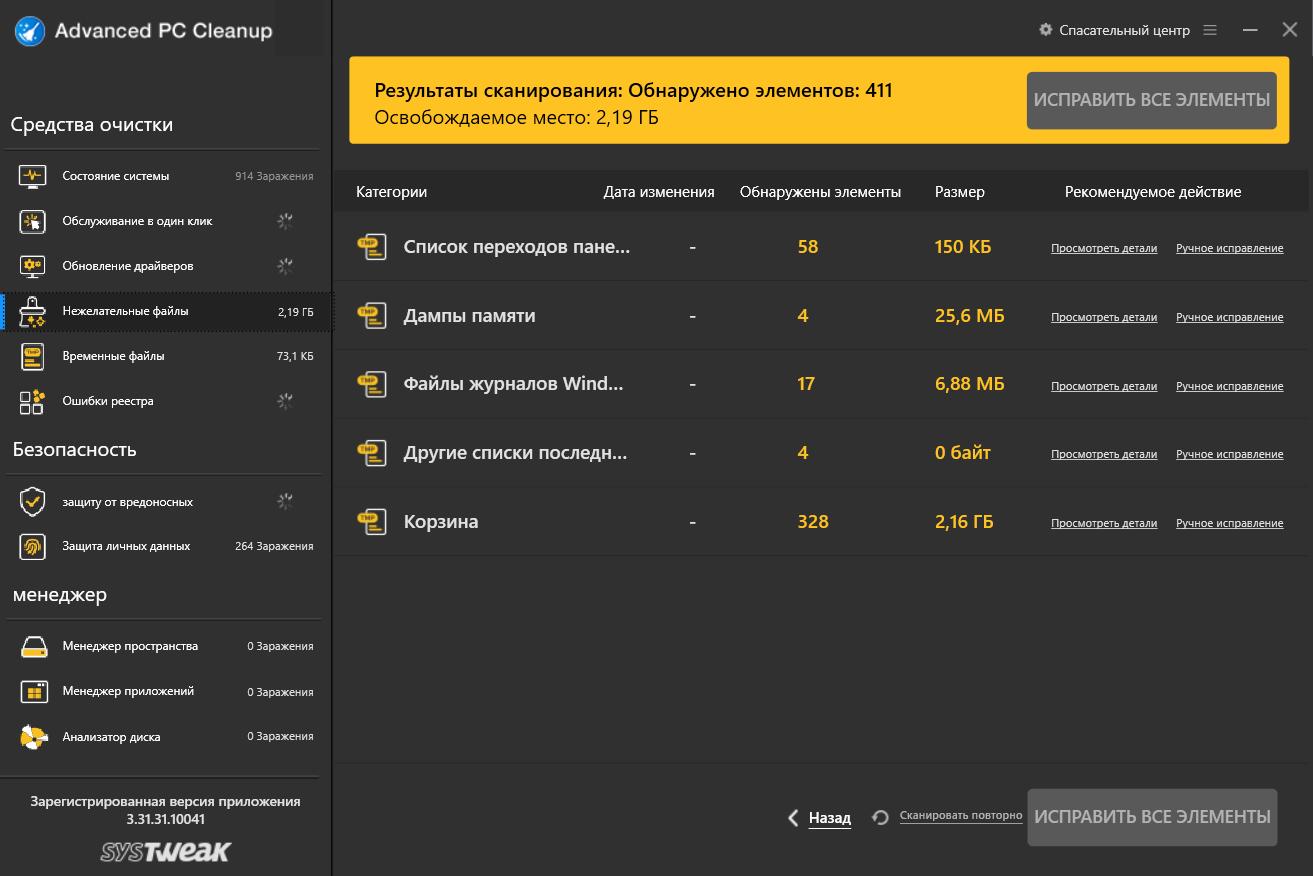
Task: Open One-Click Care sidebar icon
Action: 32,221
